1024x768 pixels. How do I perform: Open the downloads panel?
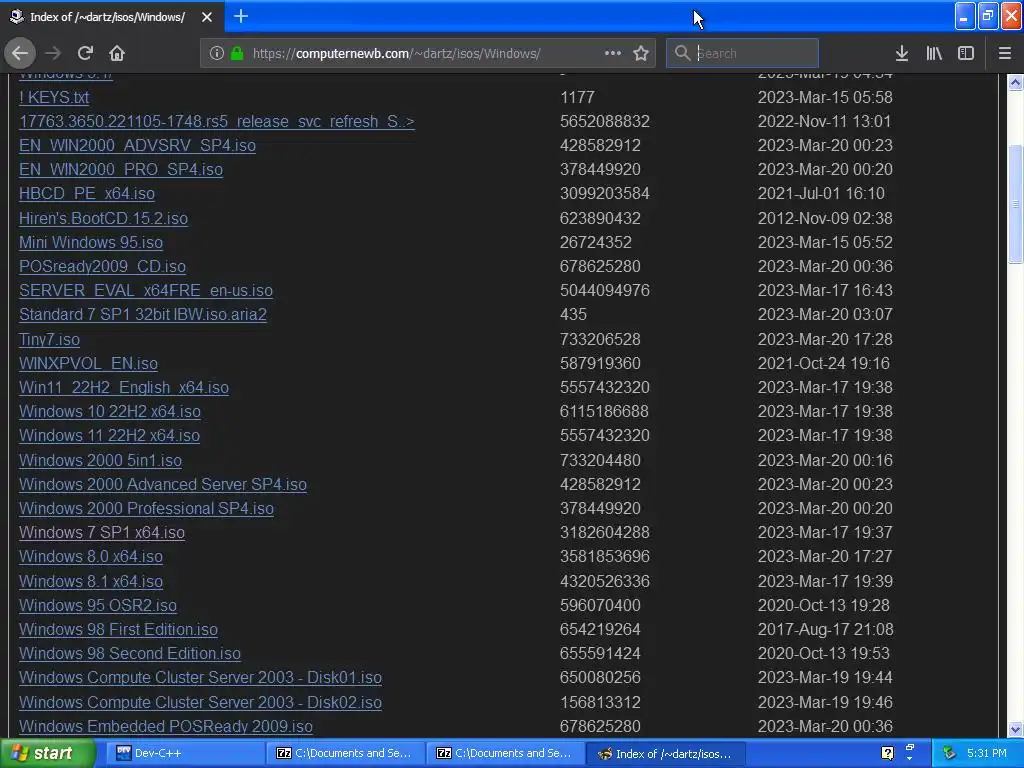click(x=902, y=53)
